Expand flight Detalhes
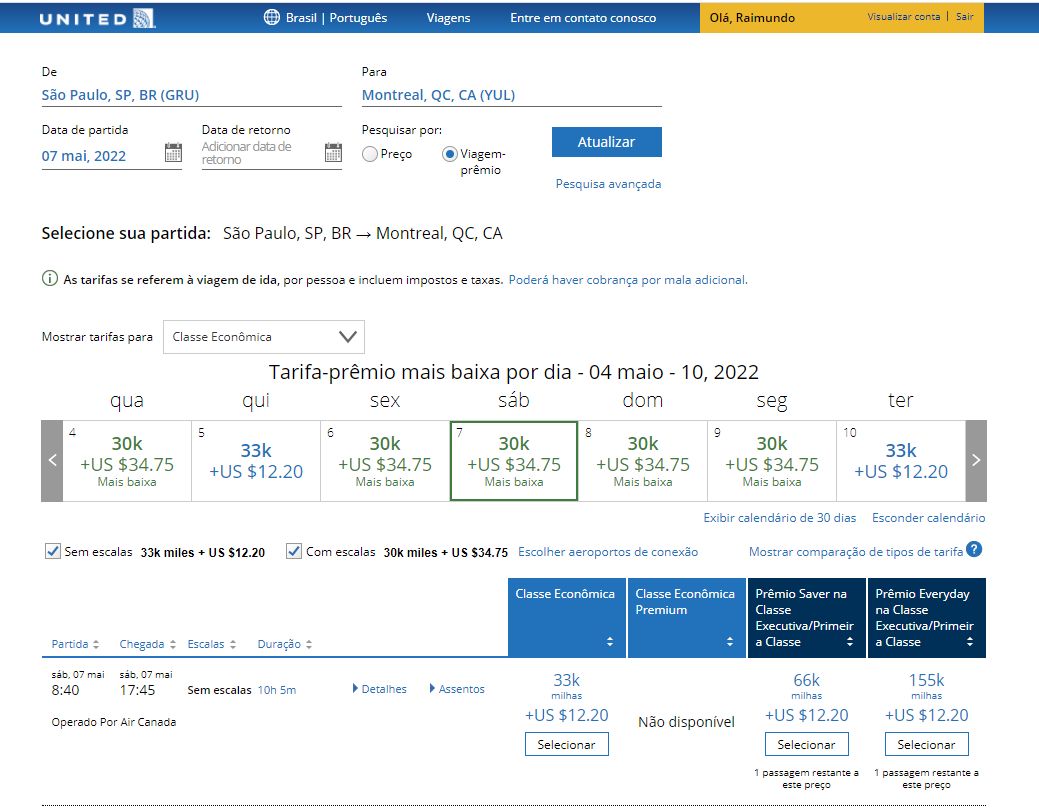This screenshot has width=1039, height=811. 380,689
